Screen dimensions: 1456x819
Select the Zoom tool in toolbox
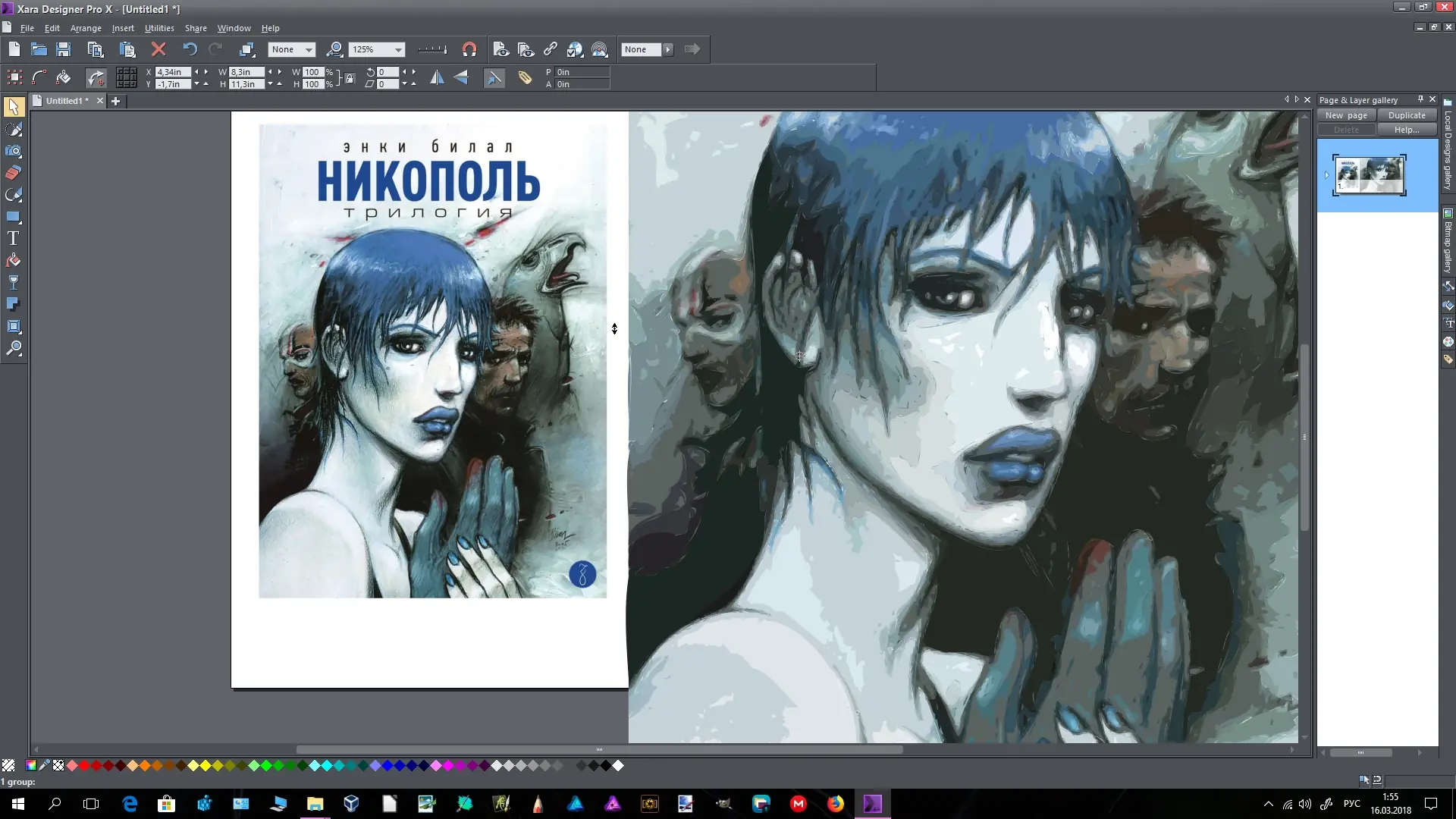coord(13,349)
